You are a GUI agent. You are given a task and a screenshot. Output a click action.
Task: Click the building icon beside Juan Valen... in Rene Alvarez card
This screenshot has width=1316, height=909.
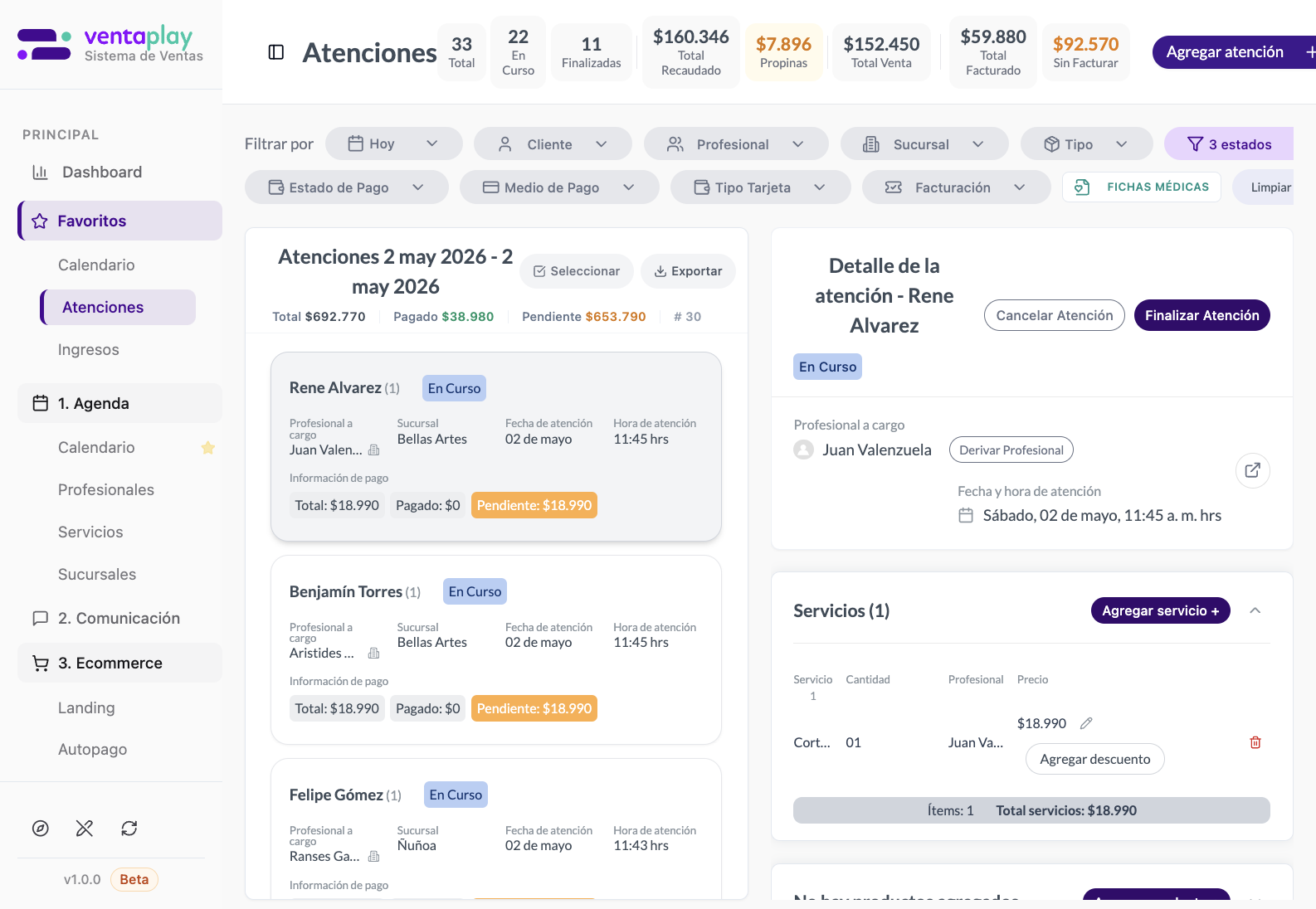[x=374, y=450]
